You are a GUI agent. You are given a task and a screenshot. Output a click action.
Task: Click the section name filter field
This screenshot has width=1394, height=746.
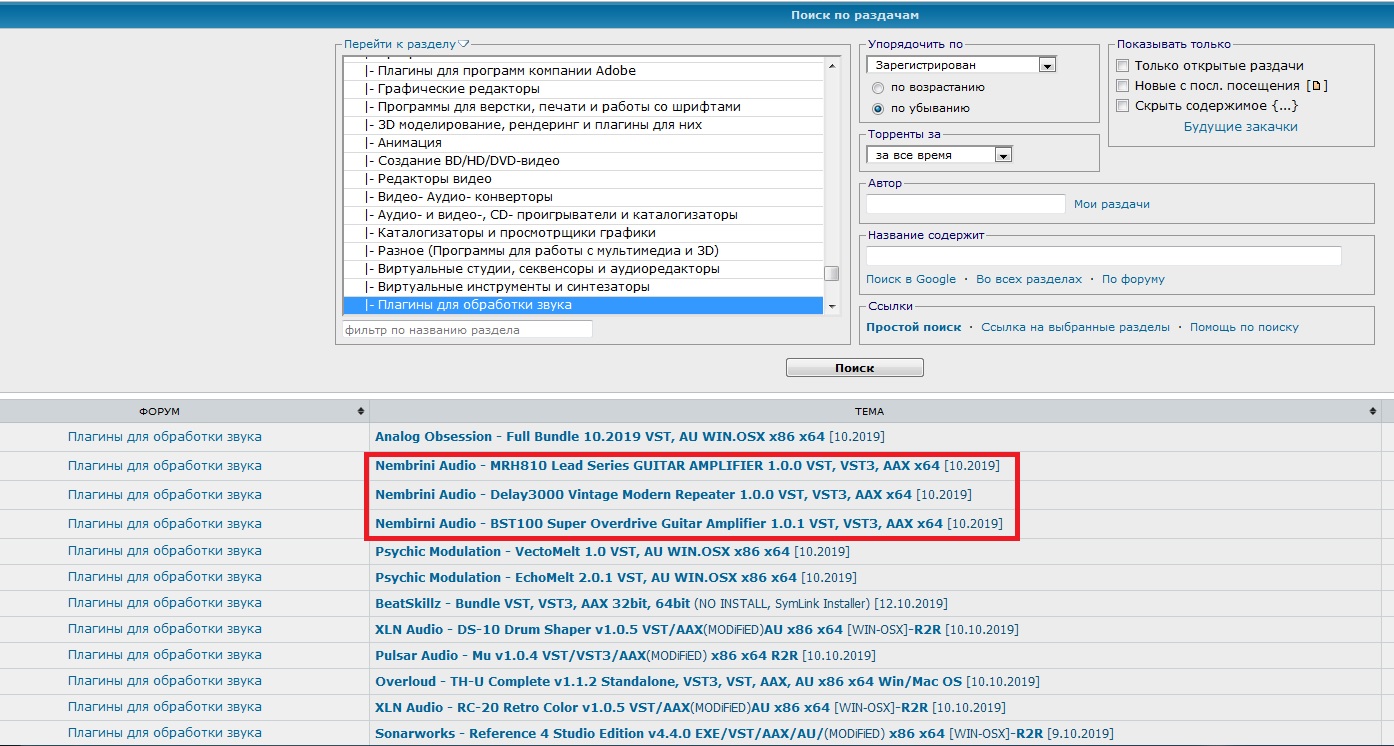[467, 329]
